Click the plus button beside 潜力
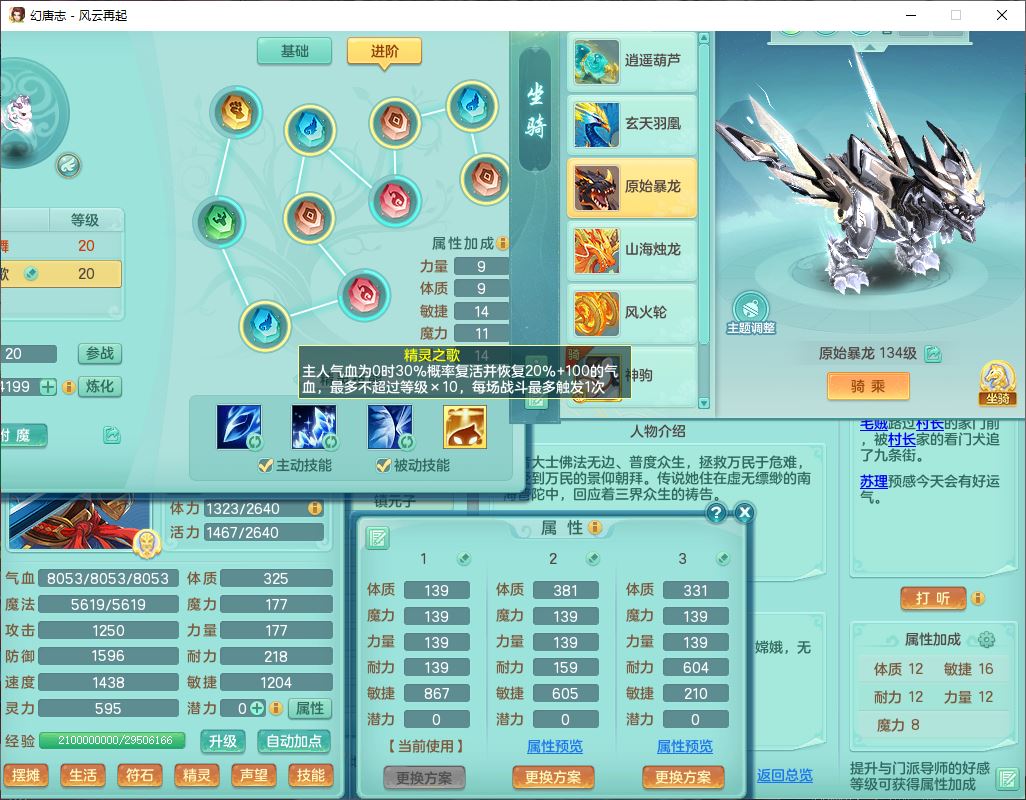Screen dimensions: 1026x800 coord(257,708)
